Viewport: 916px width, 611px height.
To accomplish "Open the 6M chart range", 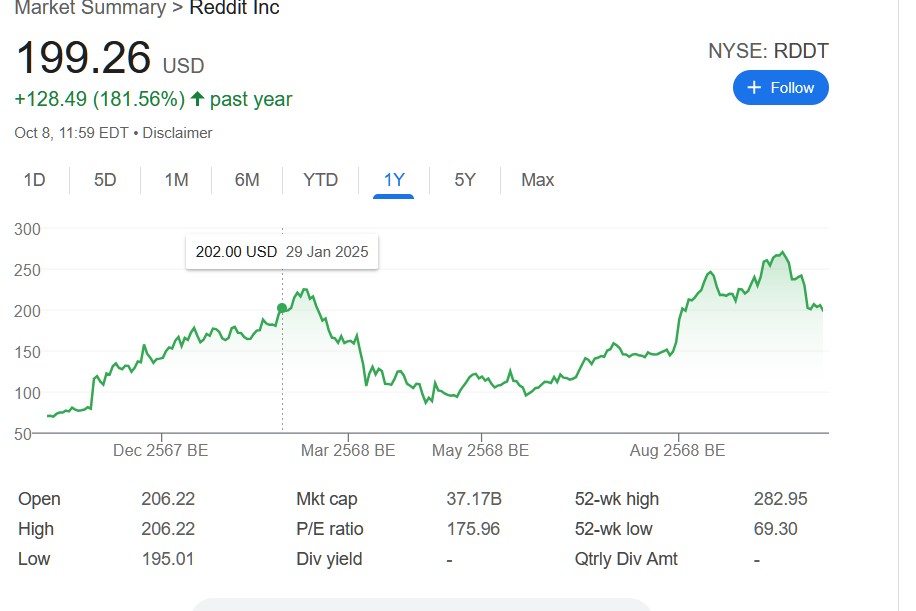I will click(x=247, y=179).
